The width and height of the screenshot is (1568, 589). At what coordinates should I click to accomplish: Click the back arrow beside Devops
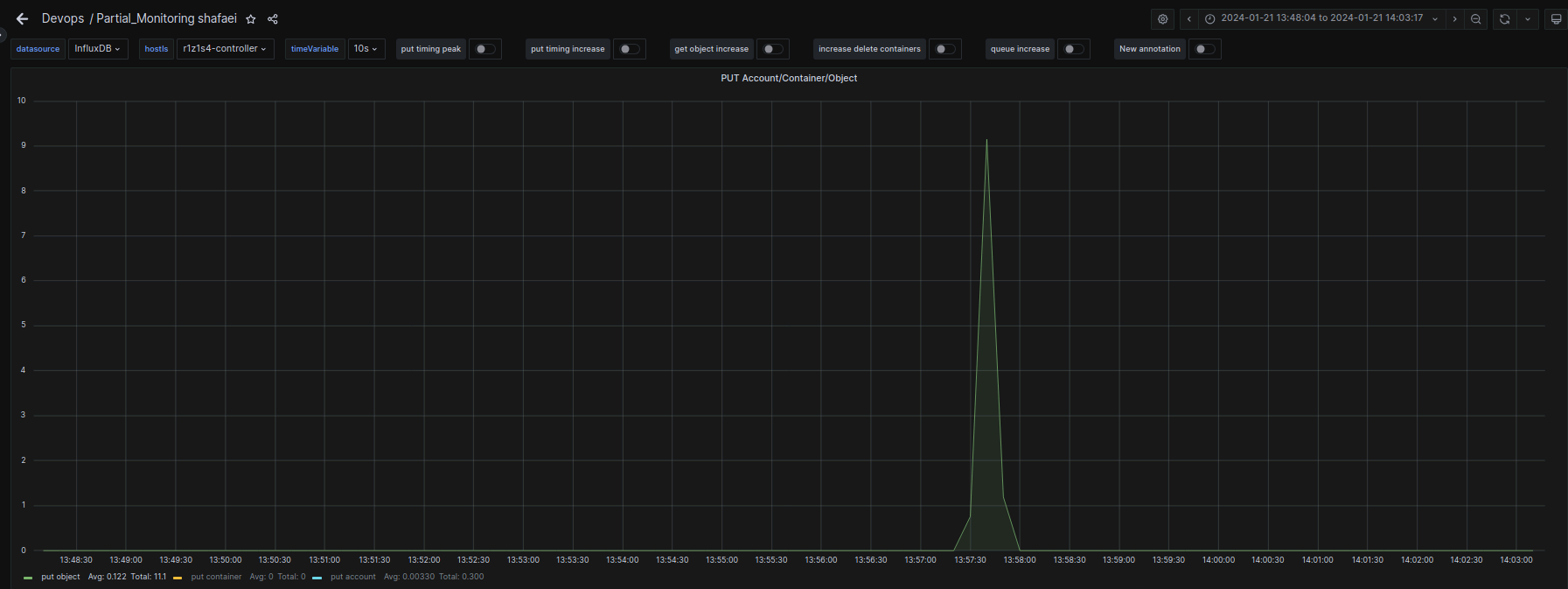click(x=22, y=18)
